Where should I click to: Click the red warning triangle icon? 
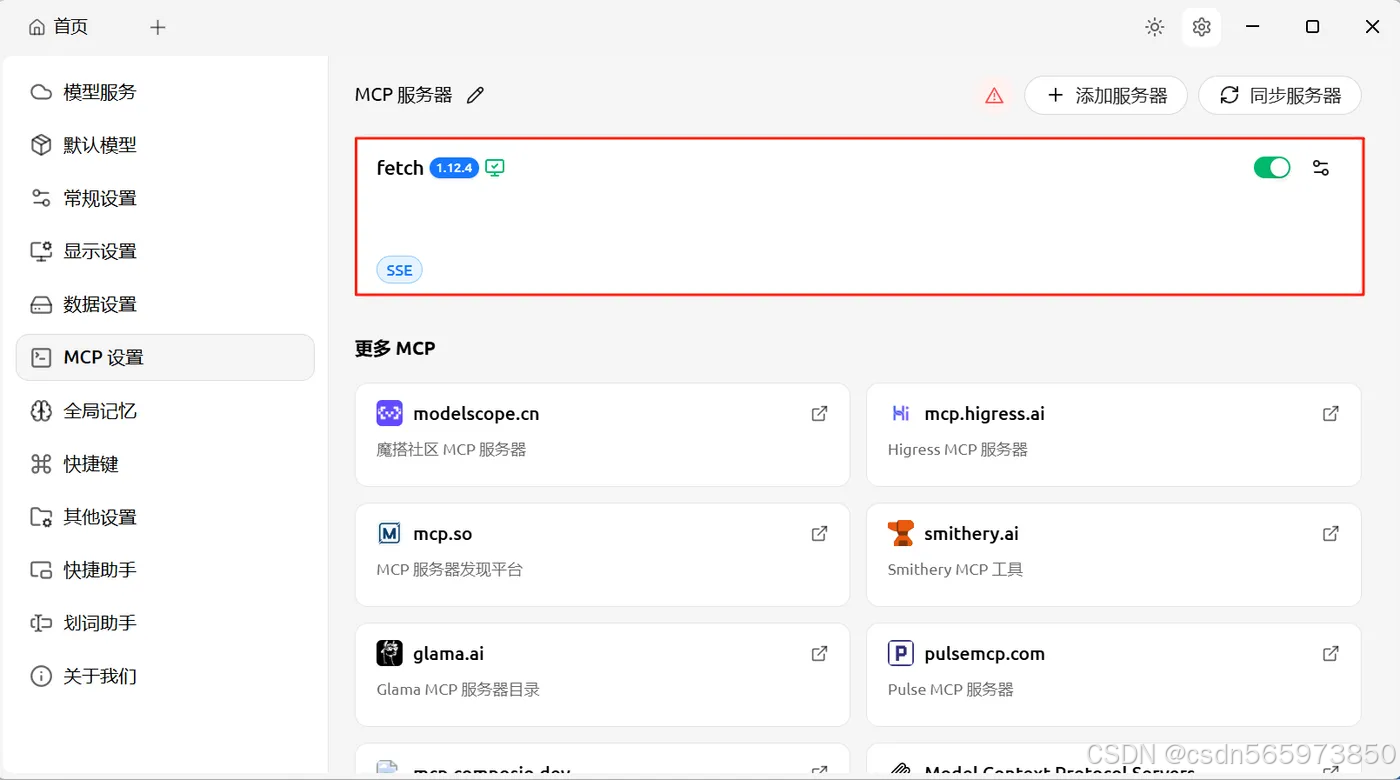click(x=994, y=96)
